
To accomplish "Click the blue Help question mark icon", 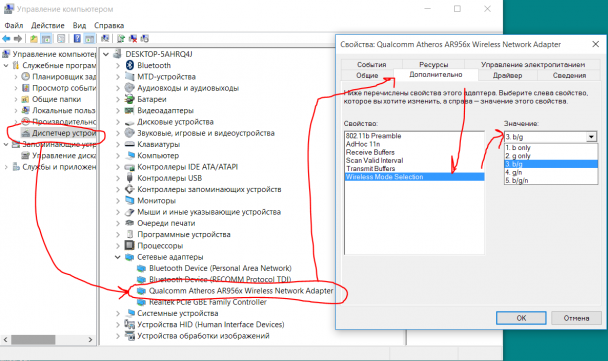I will tap(77, 38).
